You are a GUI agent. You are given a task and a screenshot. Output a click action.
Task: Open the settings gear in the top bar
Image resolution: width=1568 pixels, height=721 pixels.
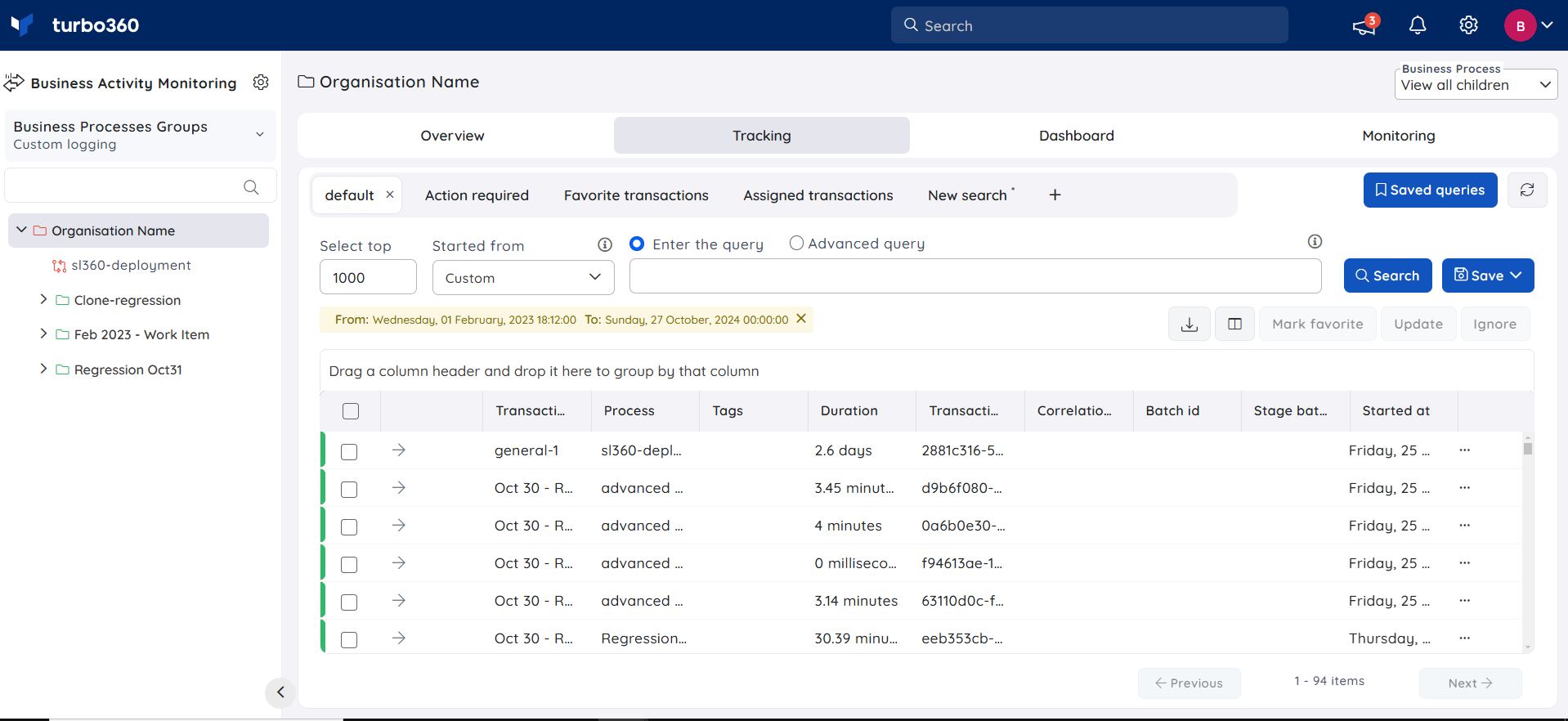1468,25
